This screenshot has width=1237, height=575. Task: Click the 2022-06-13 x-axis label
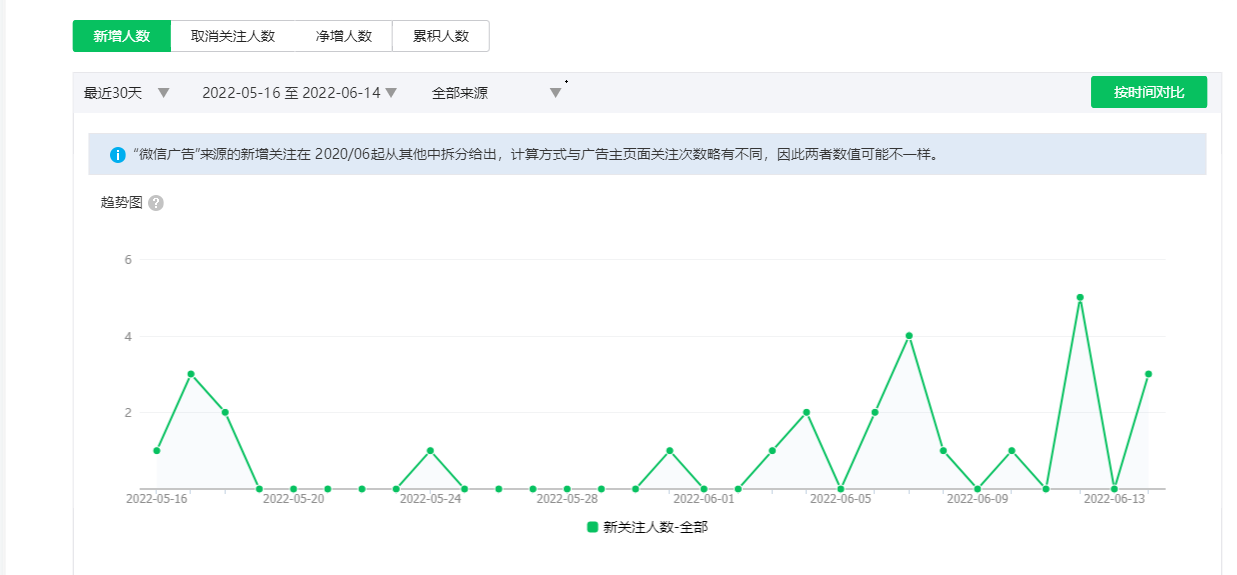pos(1114,498)
